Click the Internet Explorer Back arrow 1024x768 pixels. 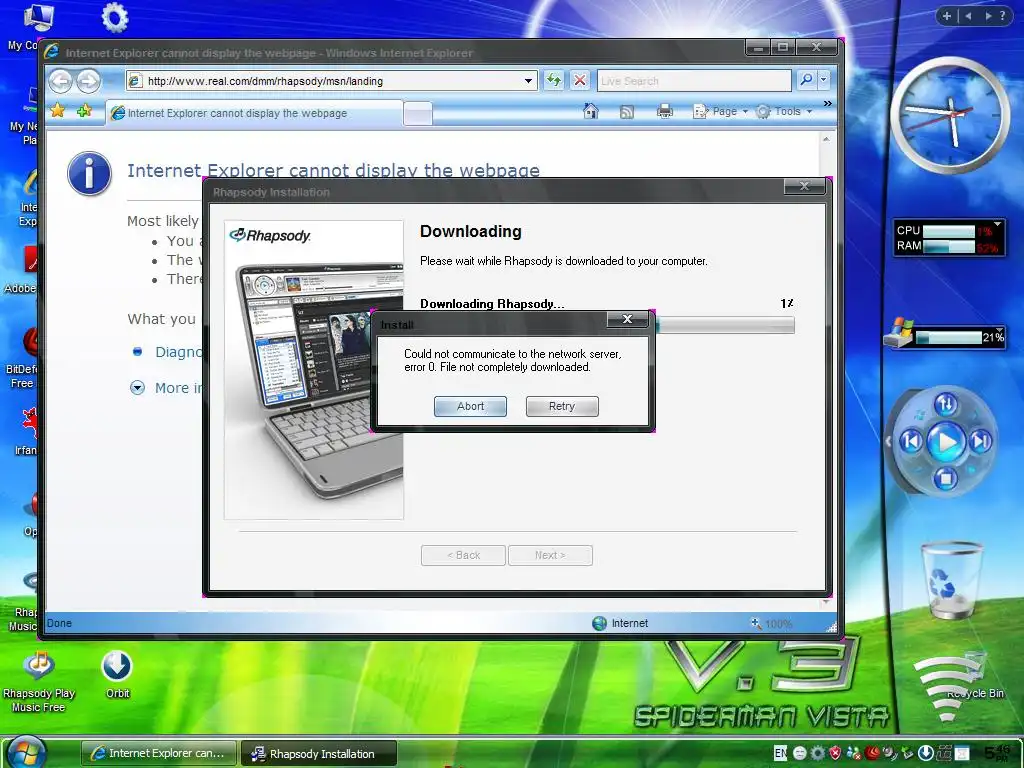61,81
